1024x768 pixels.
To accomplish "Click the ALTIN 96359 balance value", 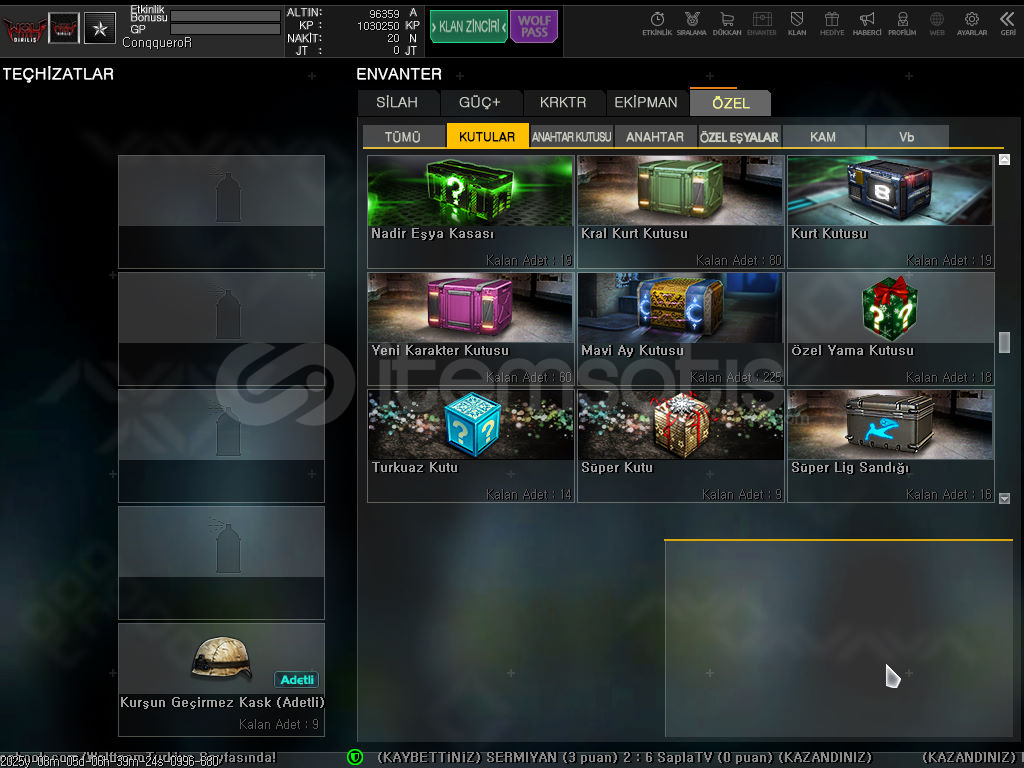I will point(384,13).
